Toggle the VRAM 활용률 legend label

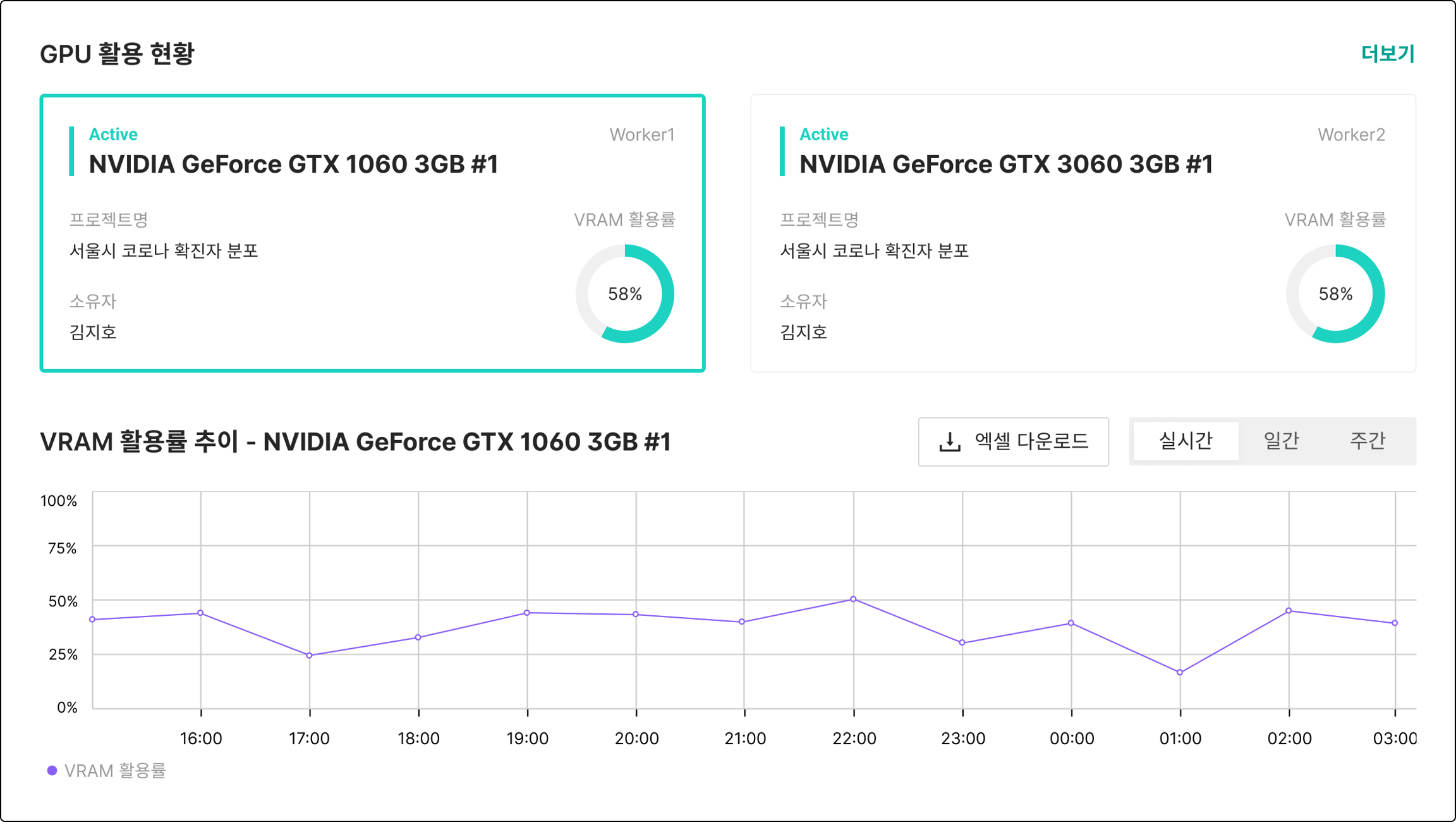[x=115, y=770]
